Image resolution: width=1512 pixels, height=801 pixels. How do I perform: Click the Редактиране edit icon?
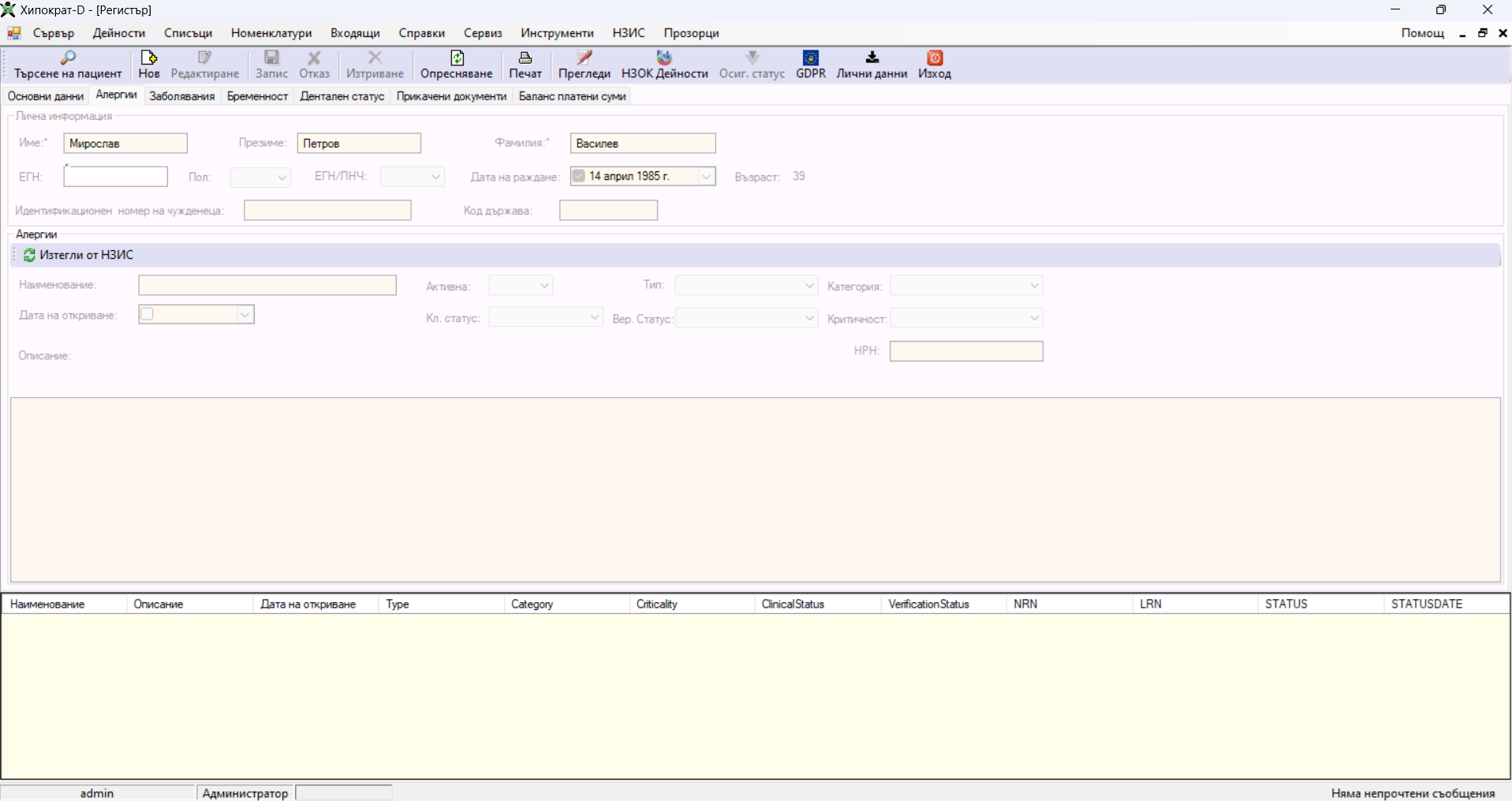click(x=204, y=58)
